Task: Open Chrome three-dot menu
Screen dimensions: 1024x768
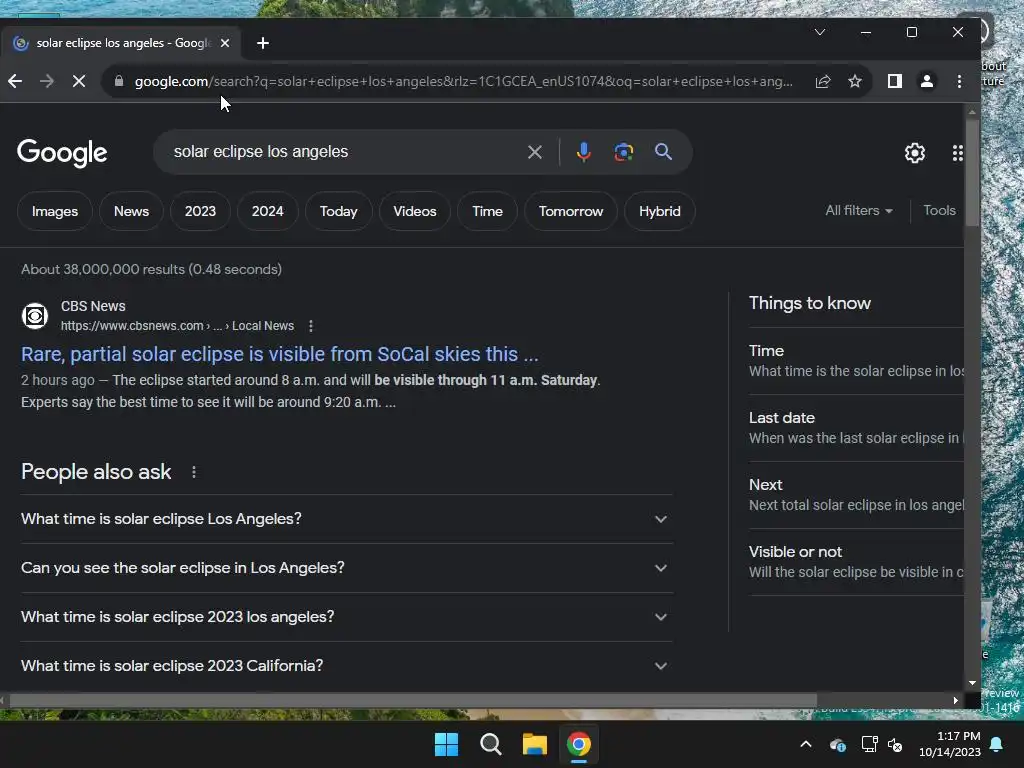Action: coord(959,81)
